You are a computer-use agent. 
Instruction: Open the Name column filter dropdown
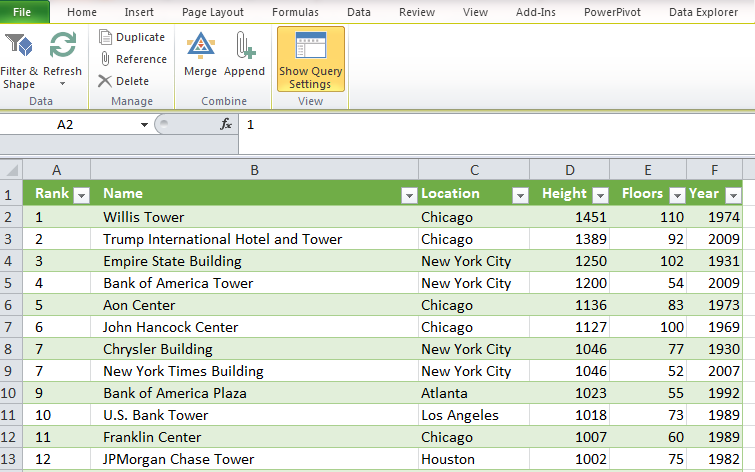tap(409, 195)
